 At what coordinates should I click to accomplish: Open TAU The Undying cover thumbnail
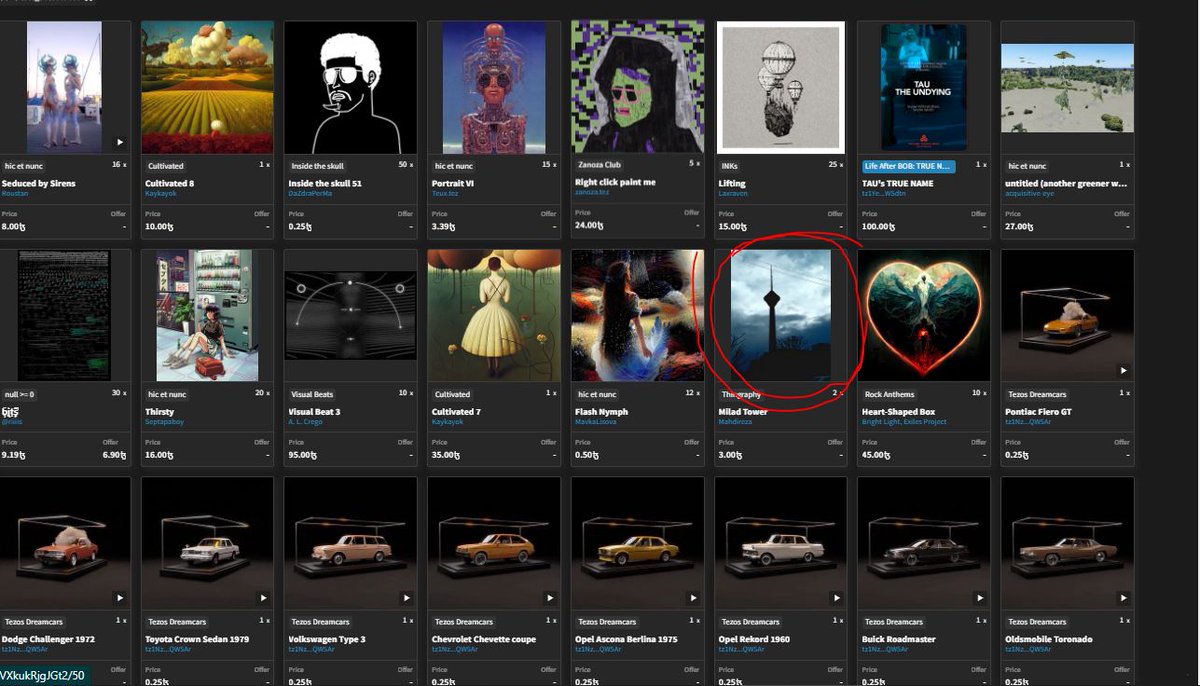pos(924,87)
